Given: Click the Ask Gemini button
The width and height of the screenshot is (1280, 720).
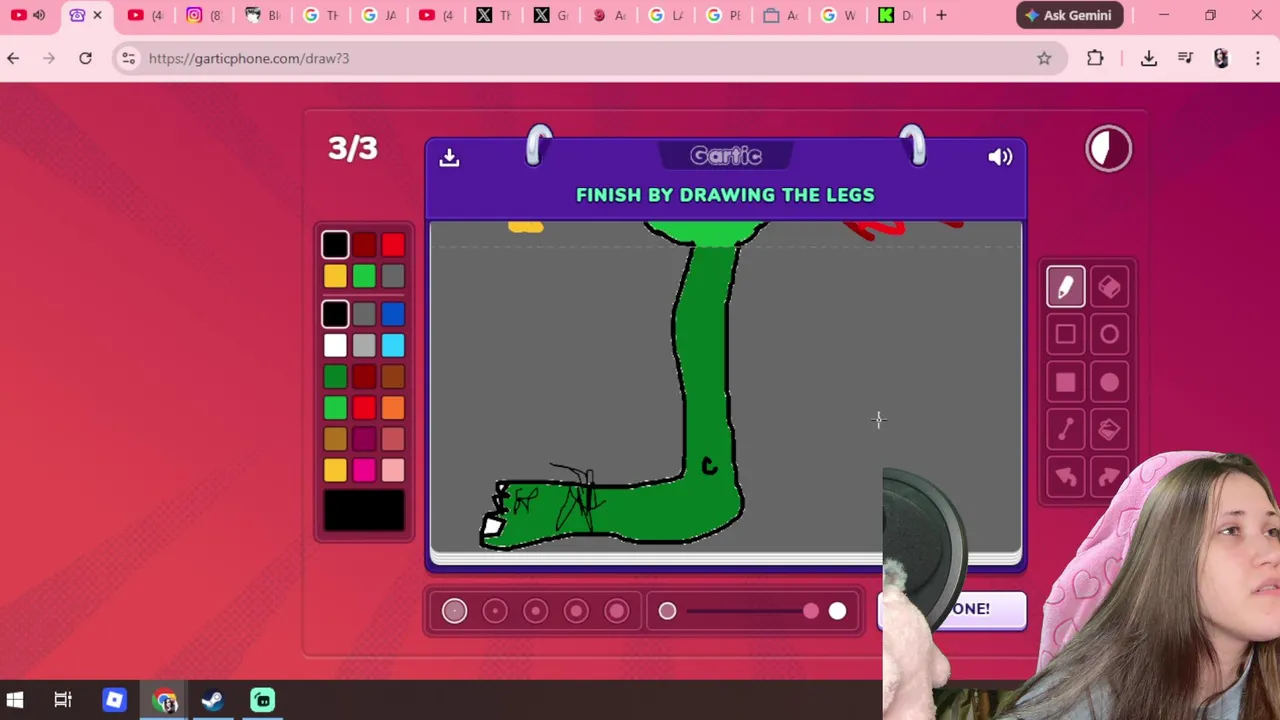Looking at the screenshot, I should pos(1068,15).
